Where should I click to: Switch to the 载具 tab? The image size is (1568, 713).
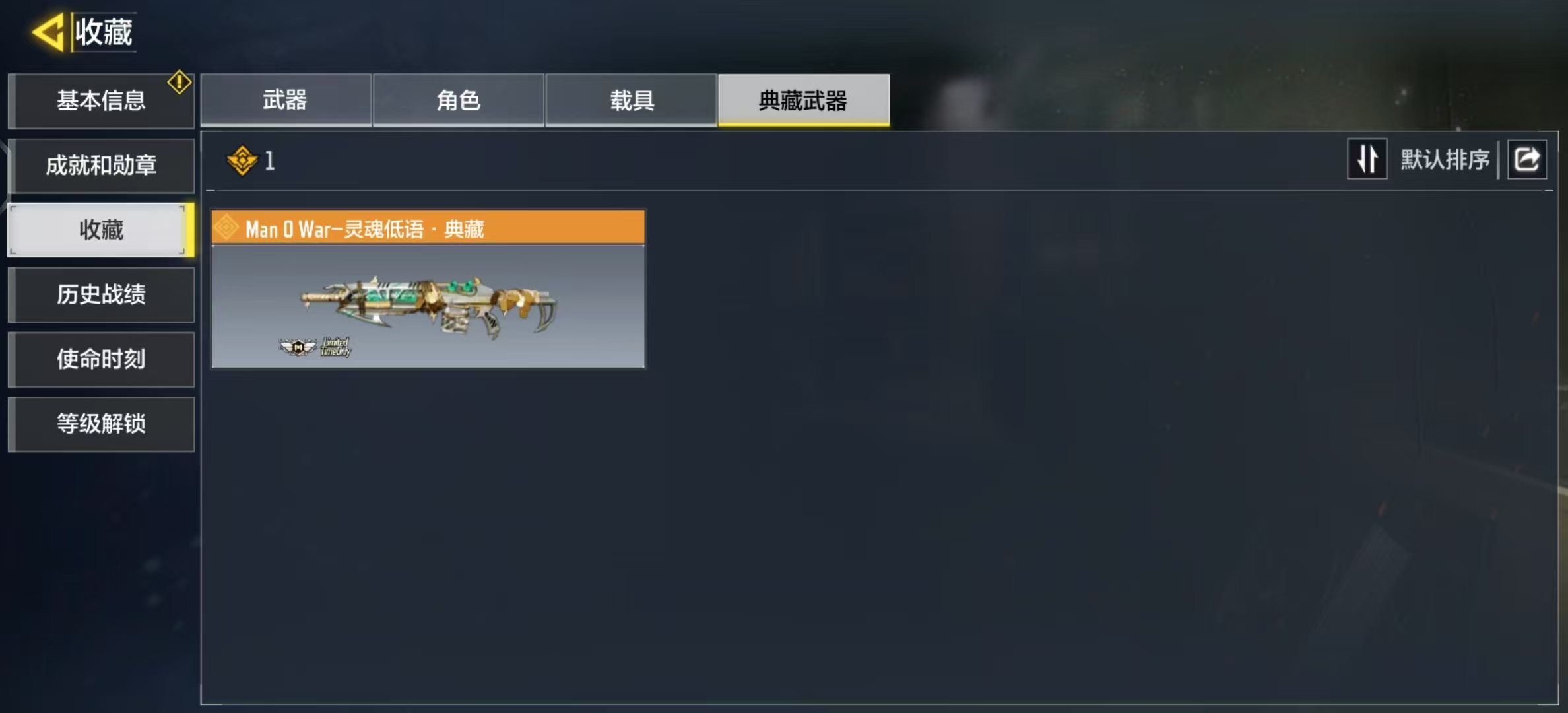click(x=632, y=100)
